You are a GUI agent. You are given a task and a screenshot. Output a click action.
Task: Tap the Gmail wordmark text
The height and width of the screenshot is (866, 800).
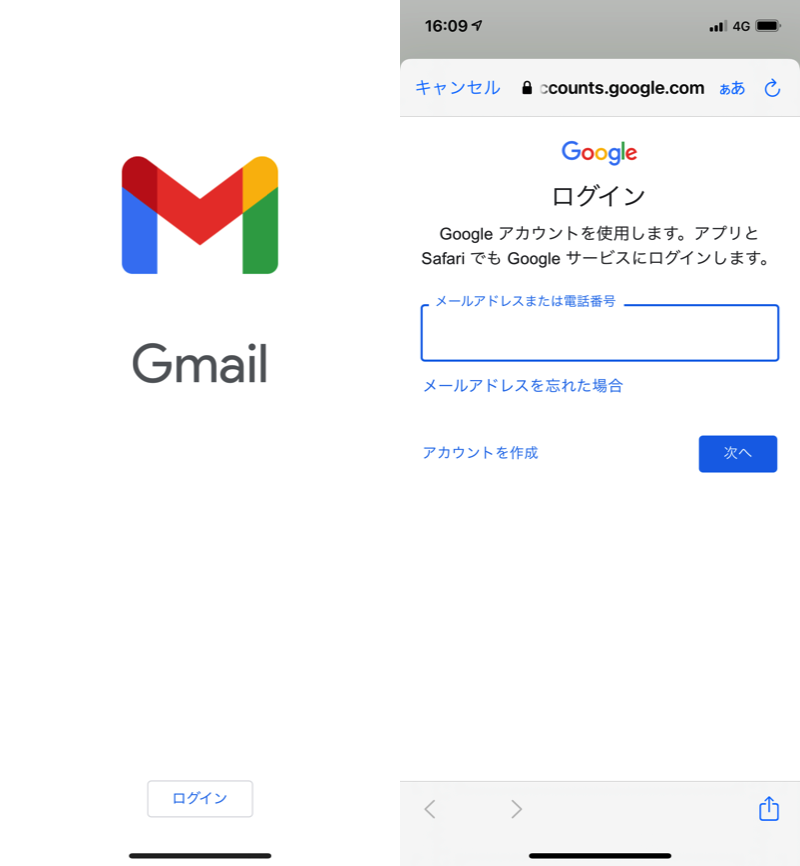tap(200, 363)
